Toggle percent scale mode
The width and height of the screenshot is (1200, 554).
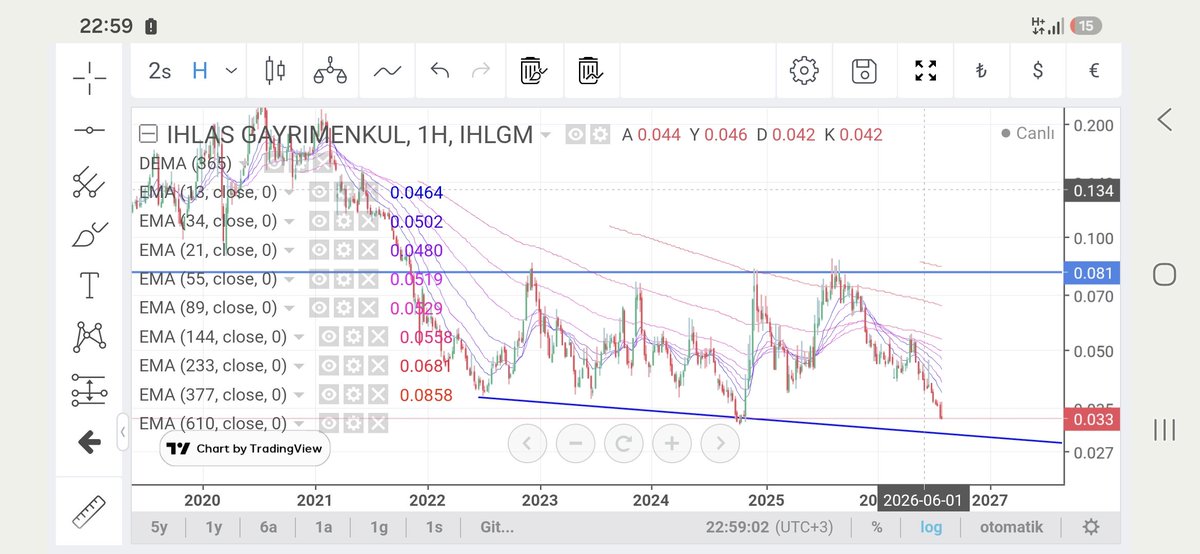click(877, 527)
